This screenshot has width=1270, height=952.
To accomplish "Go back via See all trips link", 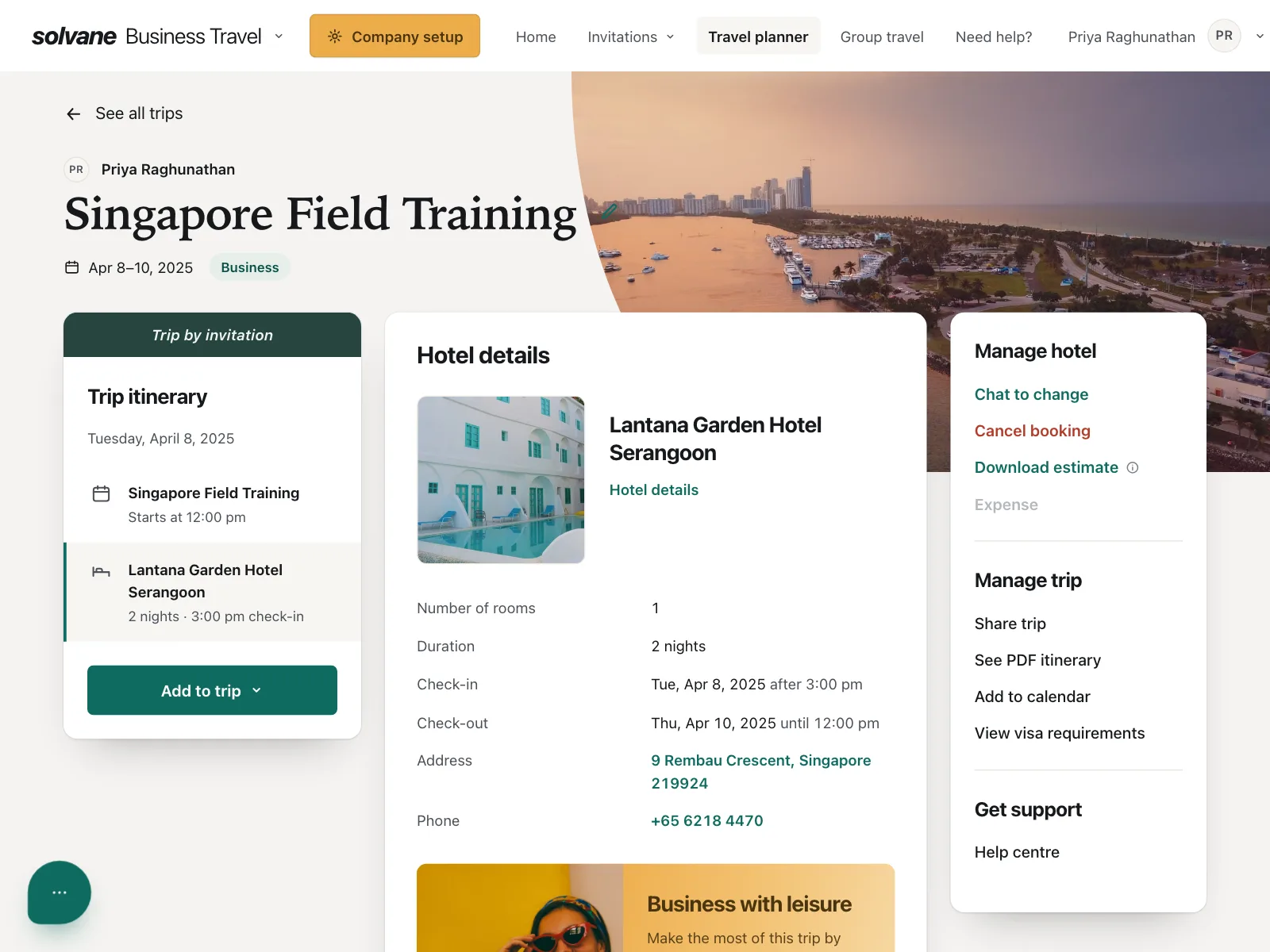I will tap(139, 113).
